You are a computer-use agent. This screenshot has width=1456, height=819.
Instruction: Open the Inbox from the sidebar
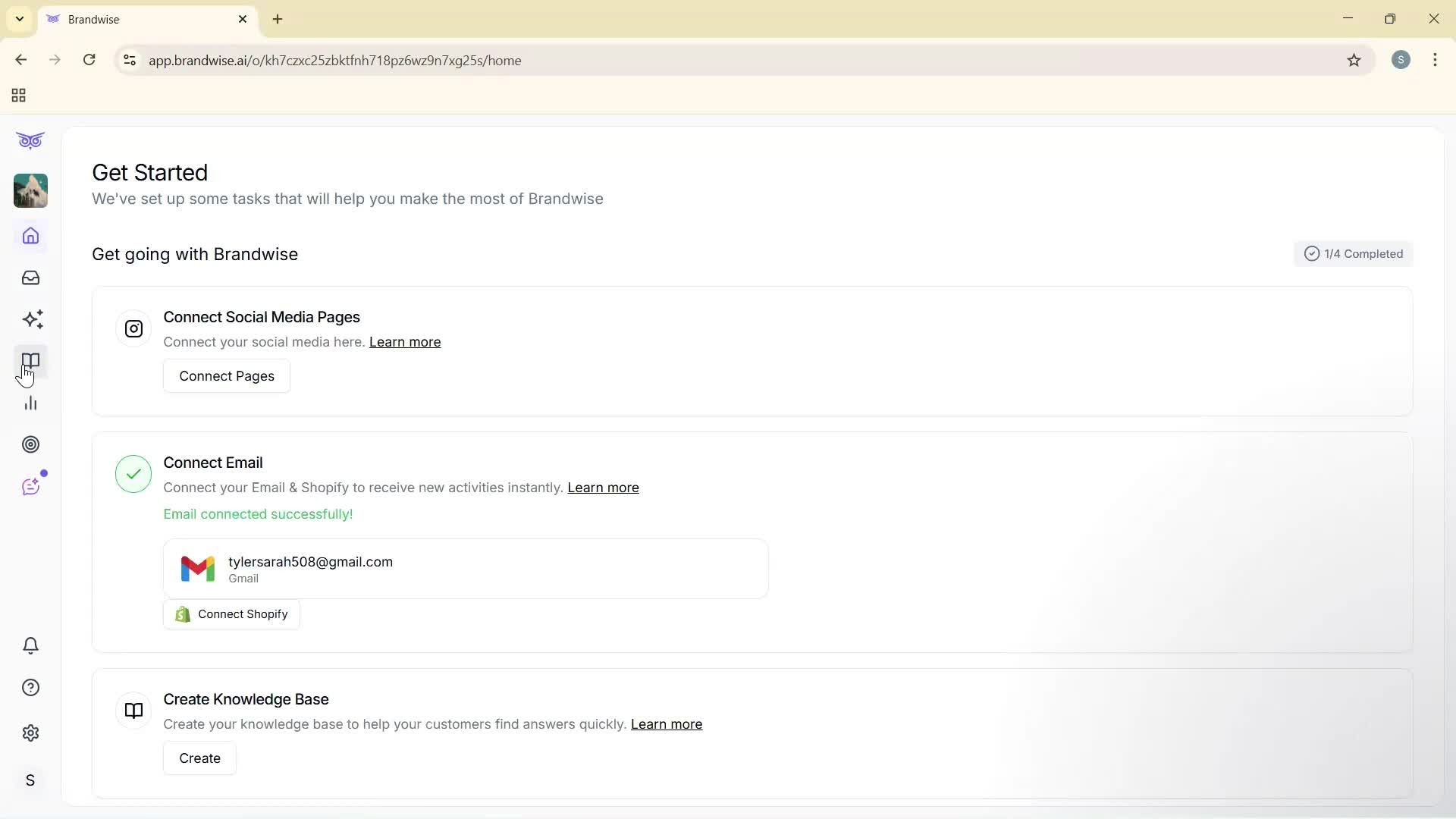(x=30, y=278)
